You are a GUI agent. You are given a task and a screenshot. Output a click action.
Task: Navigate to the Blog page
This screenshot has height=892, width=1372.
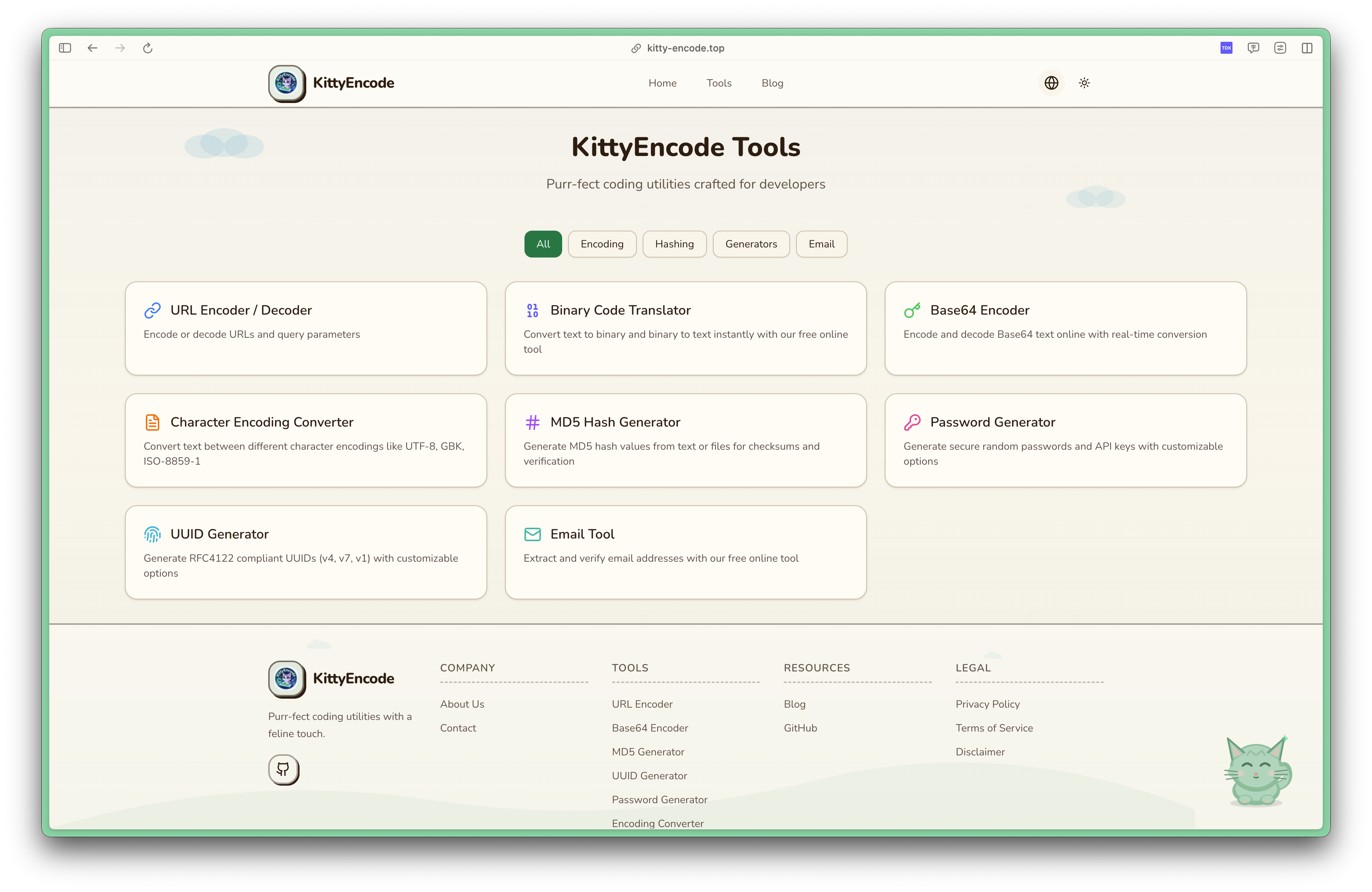(x=772, y=83)
